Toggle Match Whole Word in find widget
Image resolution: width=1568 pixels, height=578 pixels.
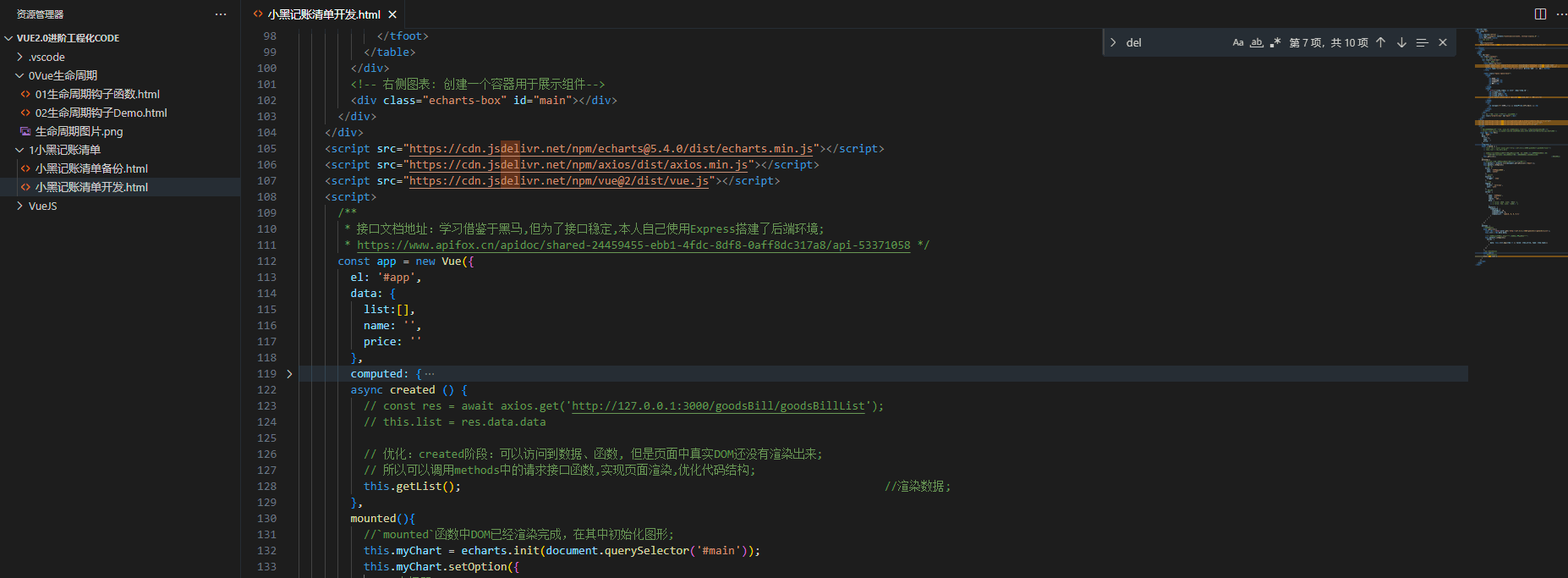coord(1257,42)
